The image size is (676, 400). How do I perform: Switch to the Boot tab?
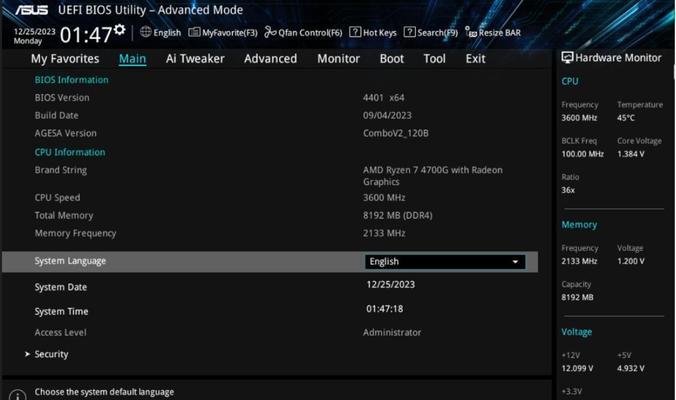tap(391, 59)
